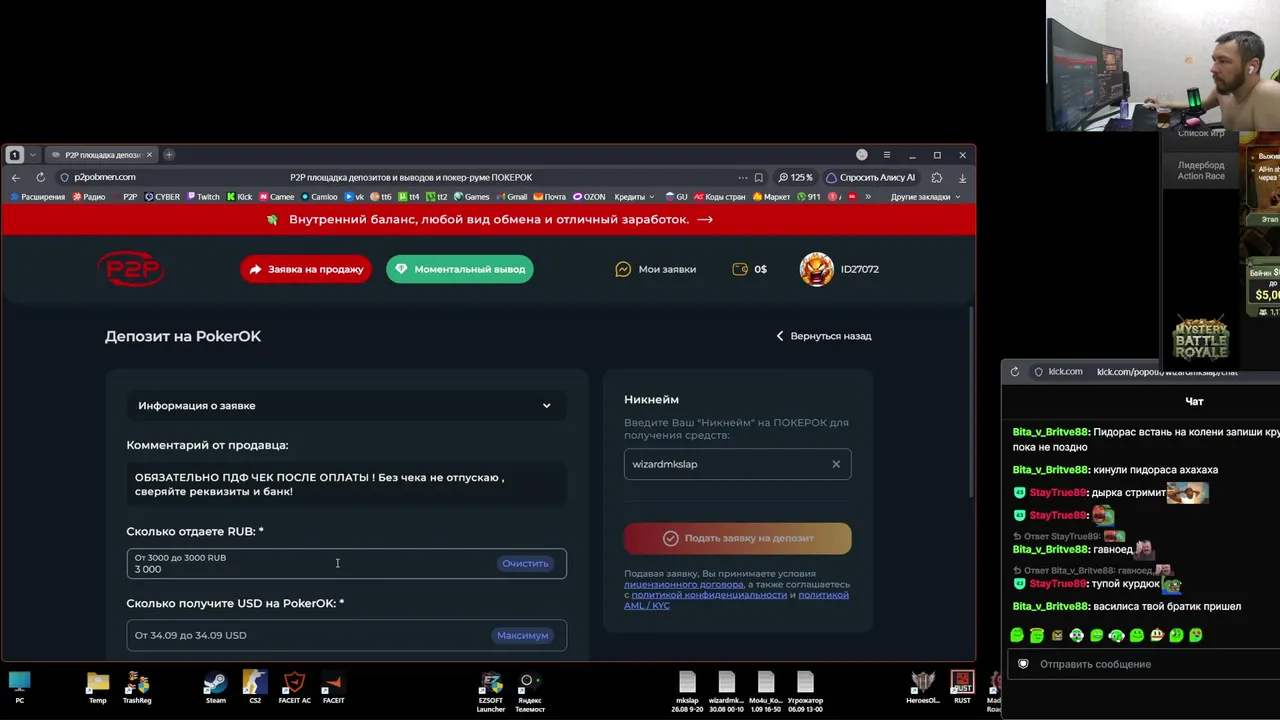Open browser downloads icon
Viewport: 1280px width, 720px height.
[x=962, y=178]
